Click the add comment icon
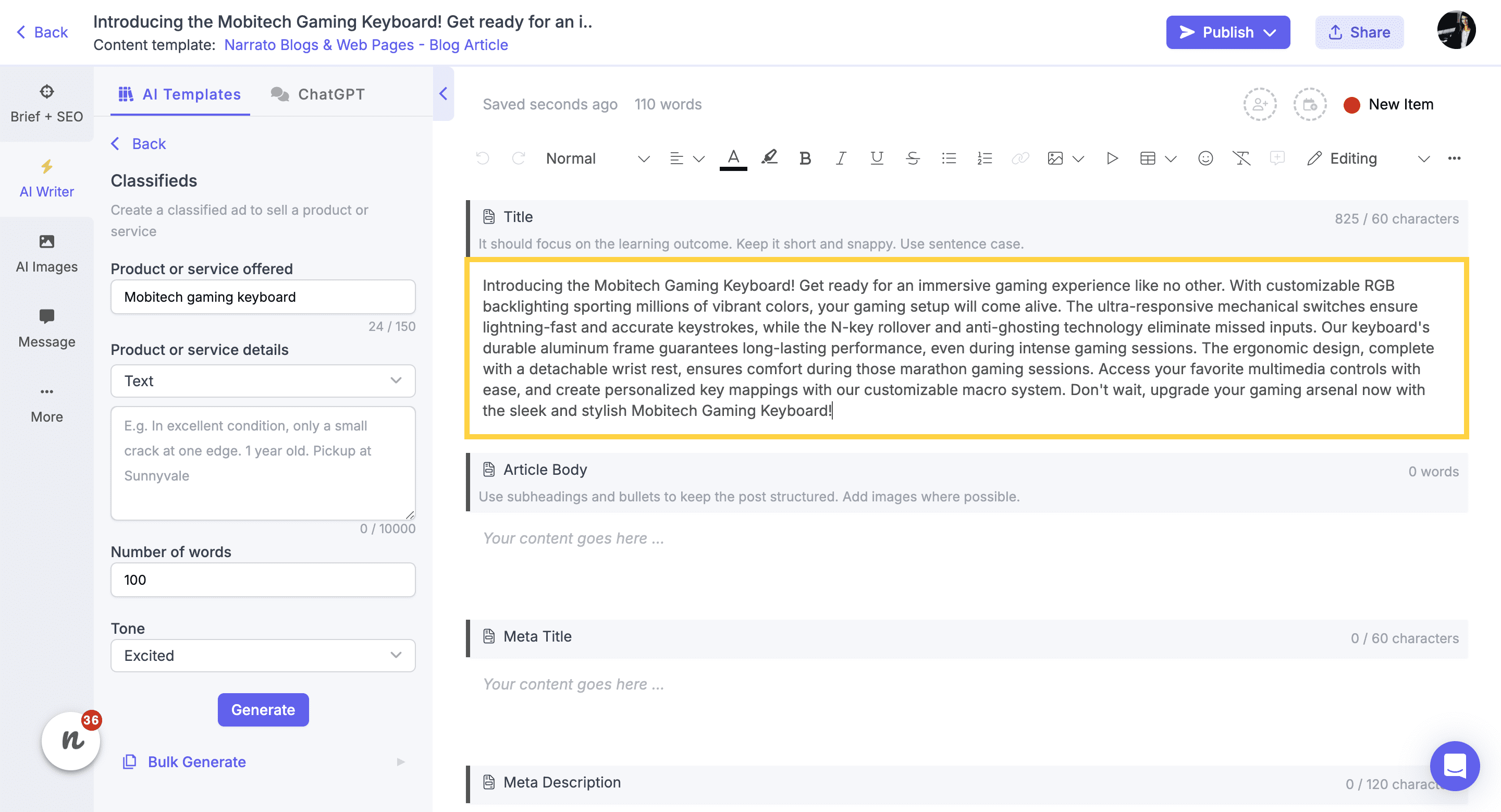The height and width of the screenshot is (812, 1501). (1277, 158)
